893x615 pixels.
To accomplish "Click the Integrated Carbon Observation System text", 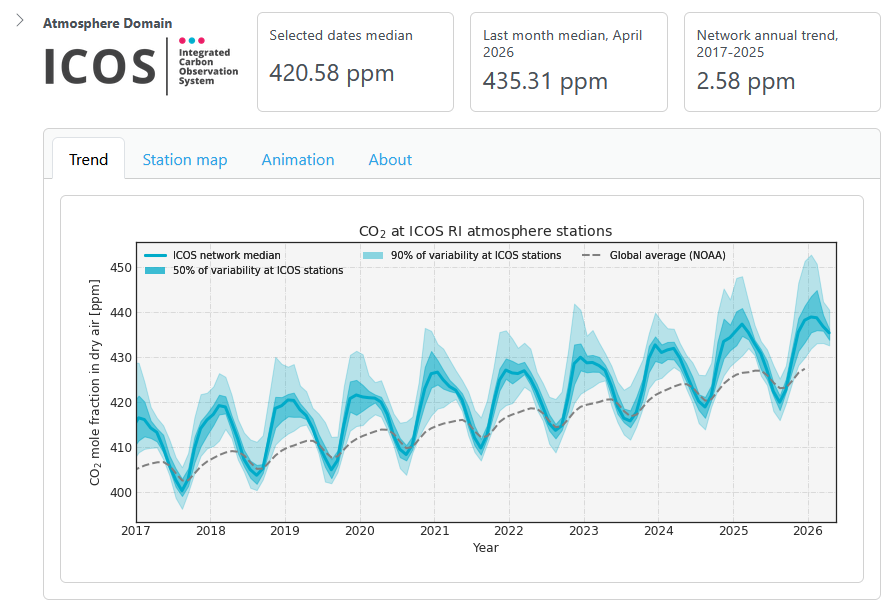I will pyautogui.click(x=208, y=67).
